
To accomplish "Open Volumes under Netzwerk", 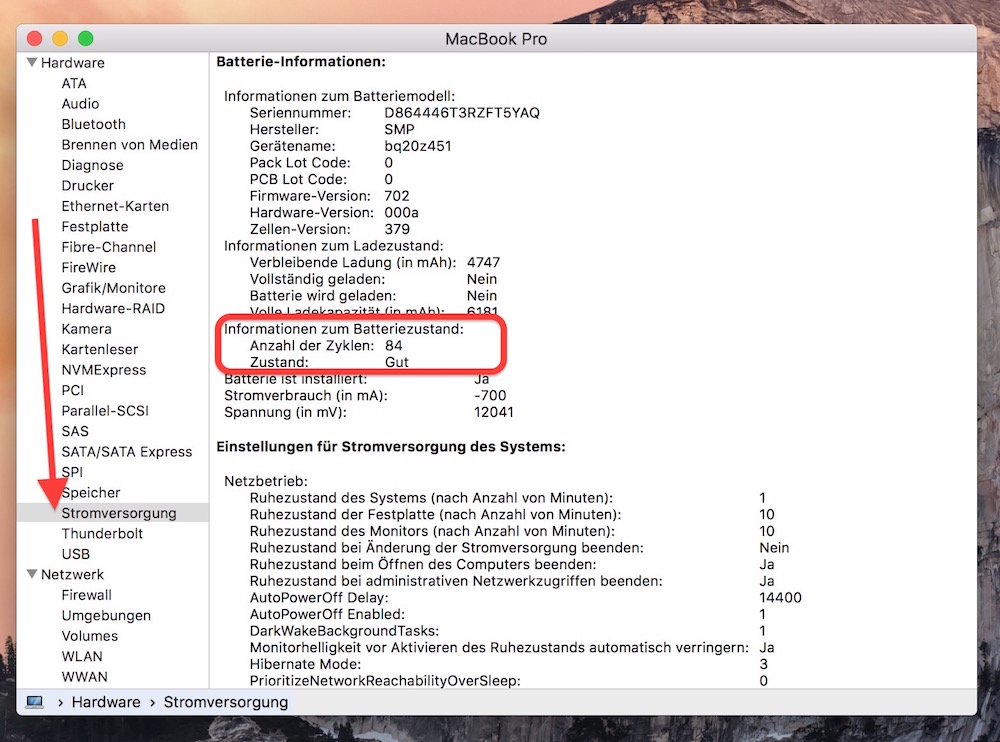I will 90,636.
